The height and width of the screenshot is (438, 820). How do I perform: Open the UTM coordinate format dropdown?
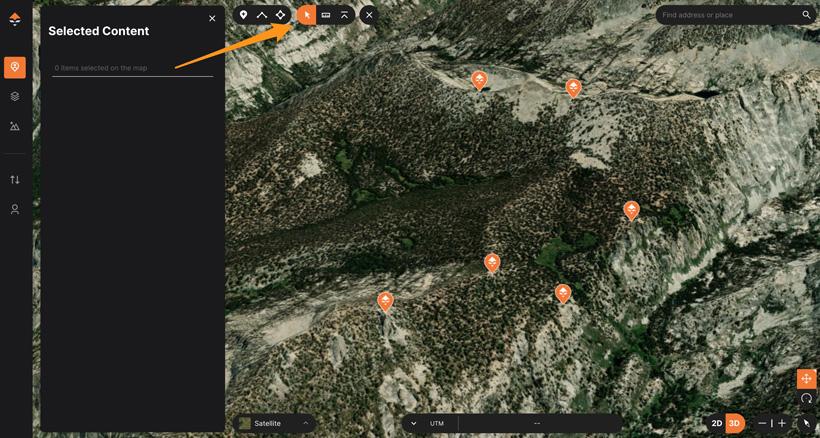click(414, 423)
